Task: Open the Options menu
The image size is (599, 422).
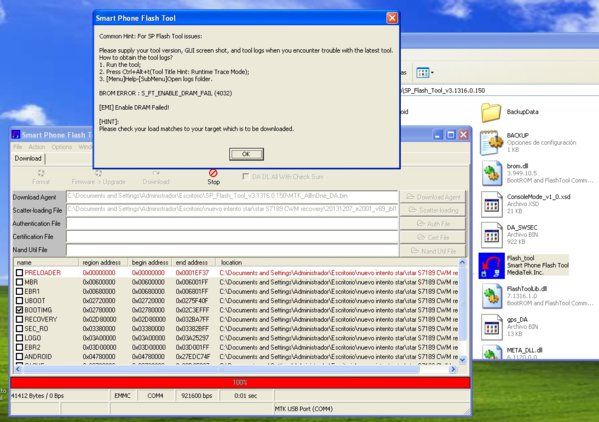Action: (x=62, y=147)
